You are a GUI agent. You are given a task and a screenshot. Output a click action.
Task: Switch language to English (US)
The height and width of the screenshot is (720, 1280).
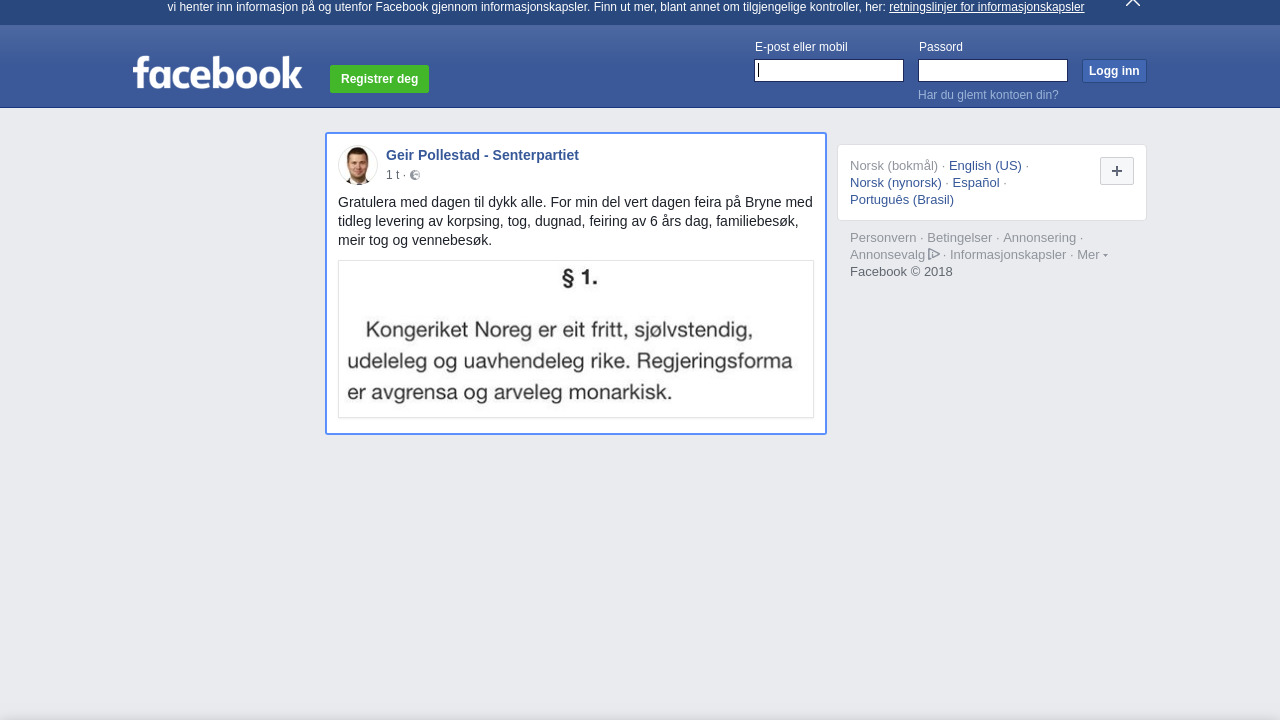click(985, 165)
